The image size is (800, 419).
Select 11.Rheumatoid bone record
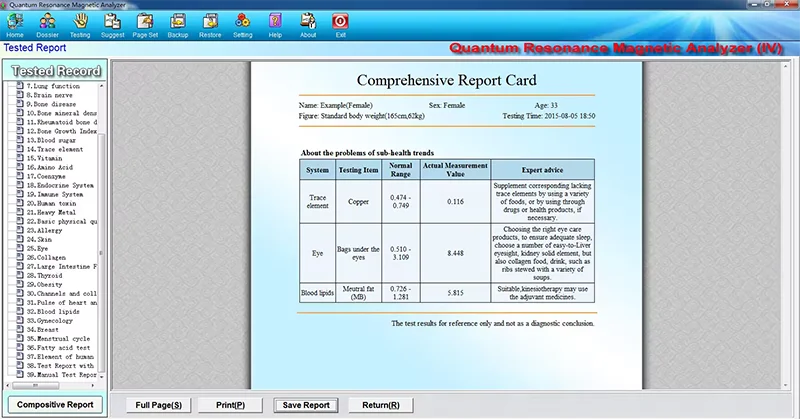coord(61,122)
